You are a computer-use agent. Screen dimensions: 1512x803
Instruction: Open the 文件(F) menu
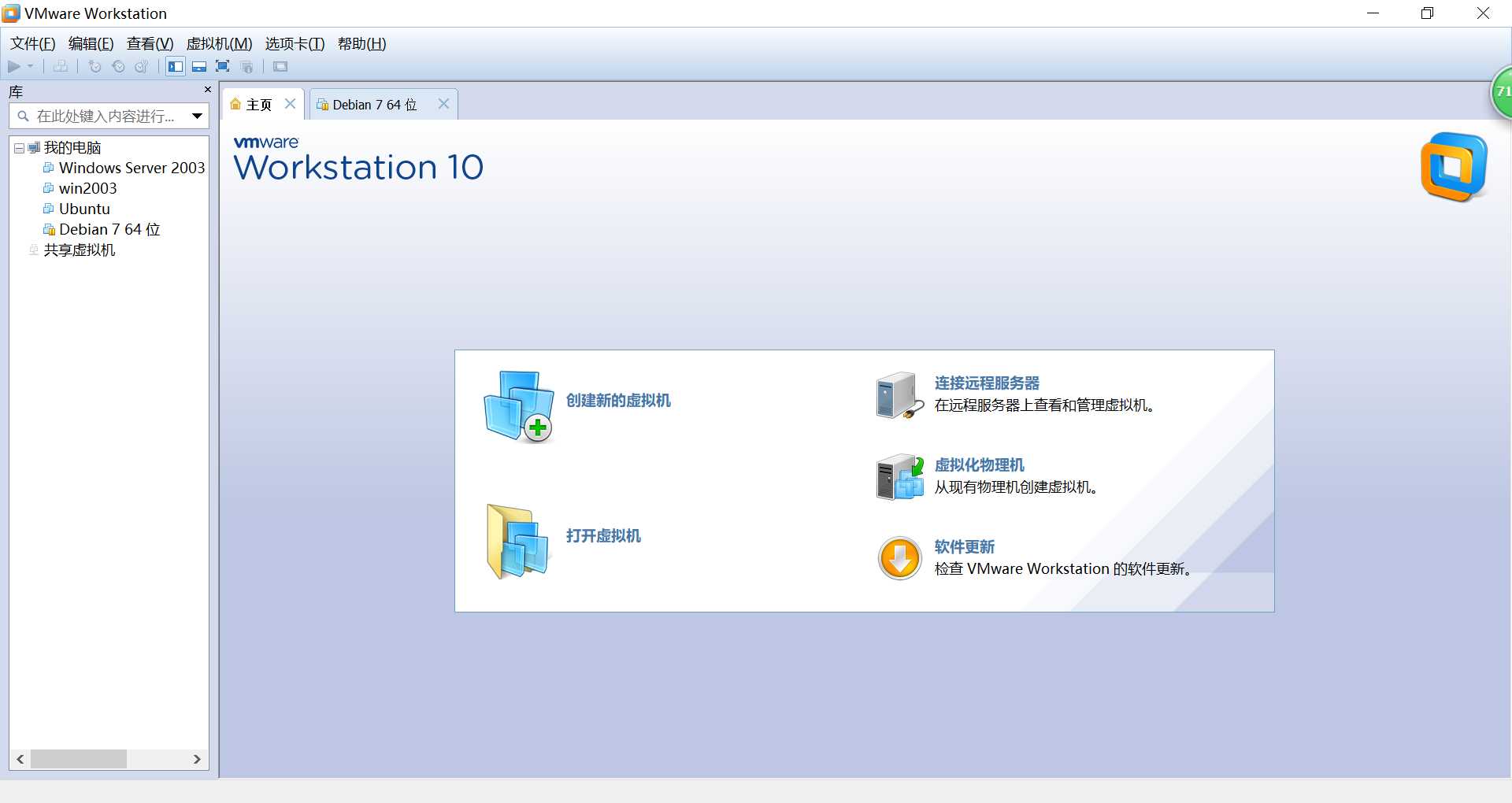(32, 44)
